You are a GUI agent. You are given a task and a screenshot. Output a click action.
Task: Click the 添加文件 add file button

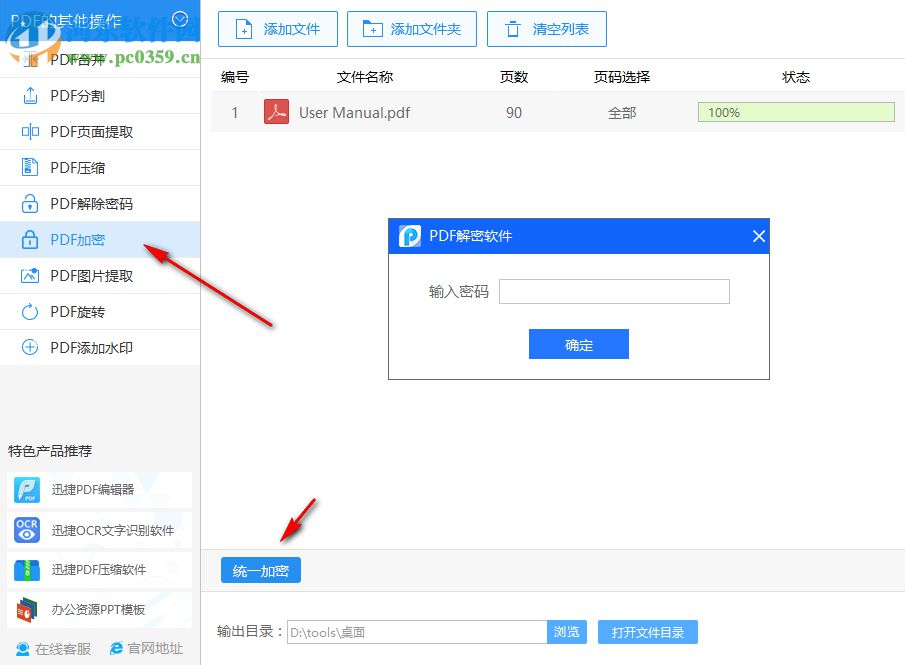click(x=277, y=29)
